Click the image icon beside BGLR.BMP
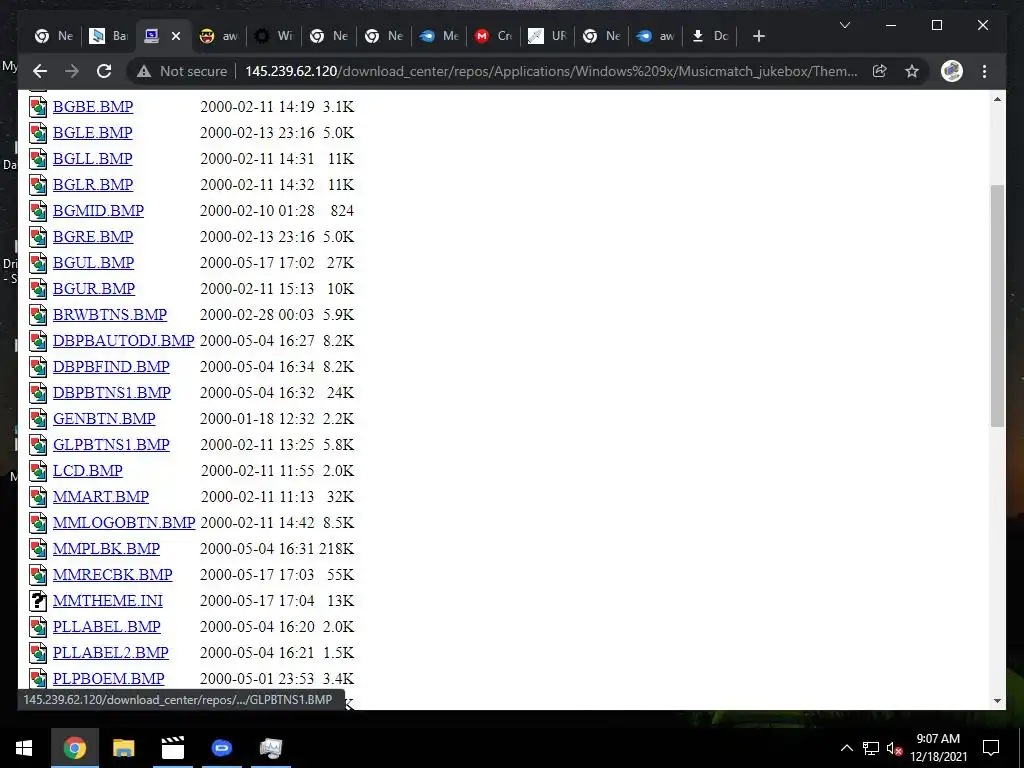 38,185
